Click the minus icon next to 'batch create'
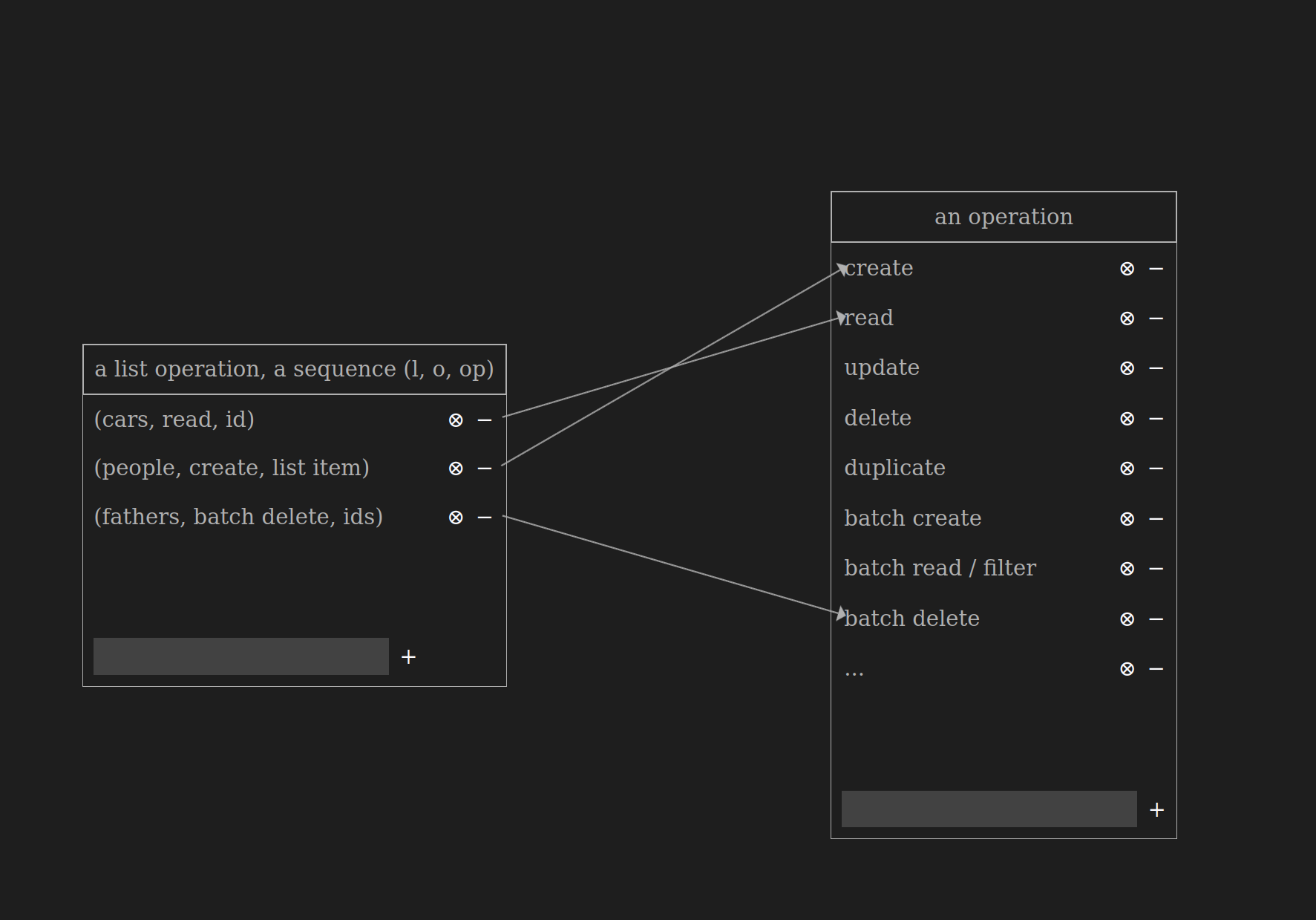 1156,519
